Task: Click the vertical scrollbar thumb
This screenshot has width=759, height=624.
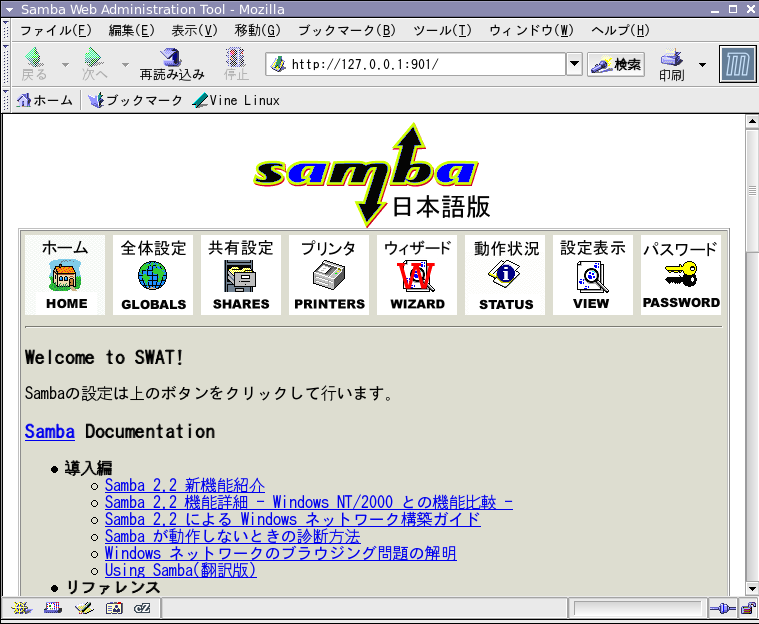Action: (x=752, y=190)
